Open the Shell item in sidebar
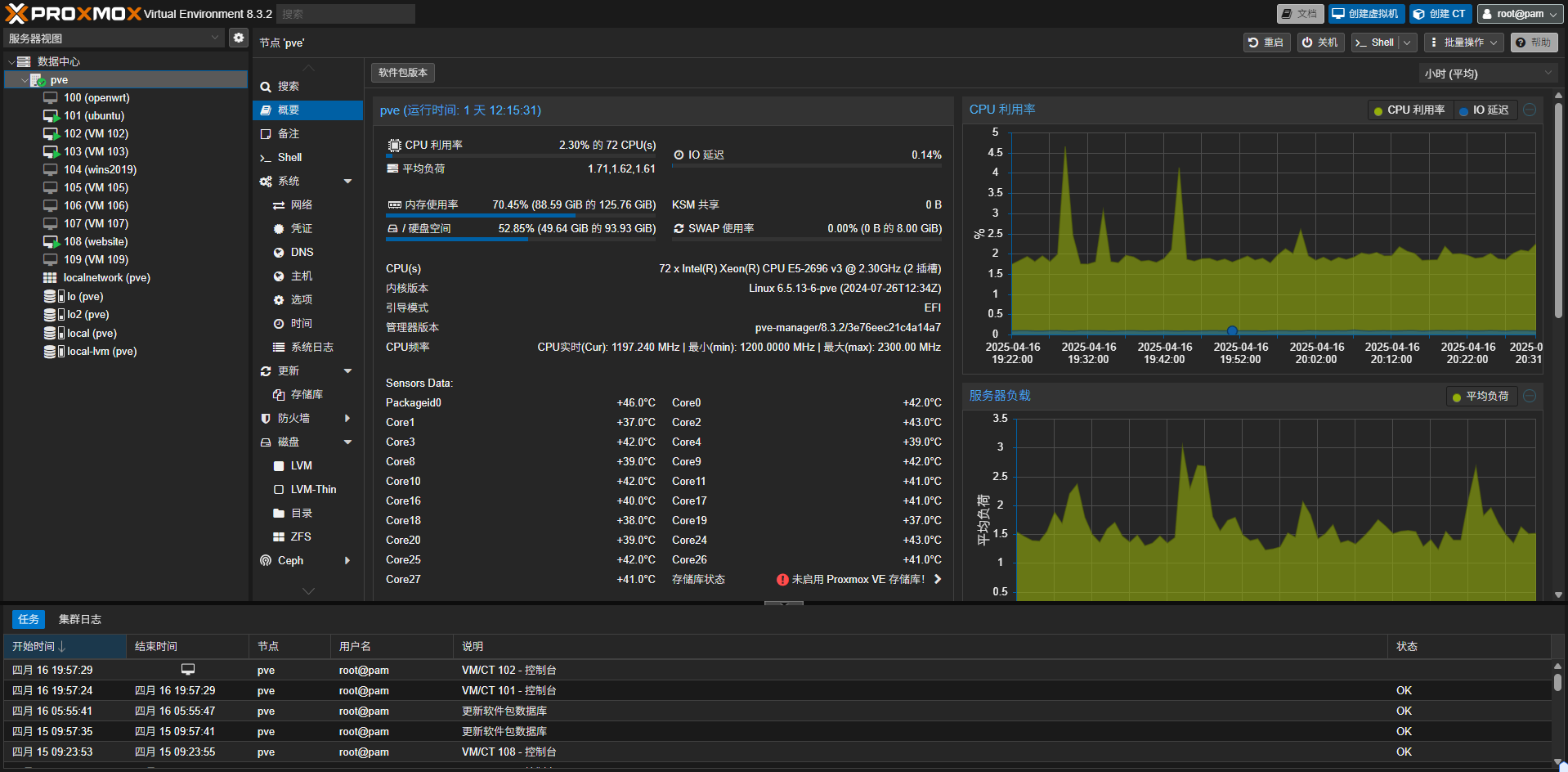This screenshot has height=772, width=1568. pos(289,158)
